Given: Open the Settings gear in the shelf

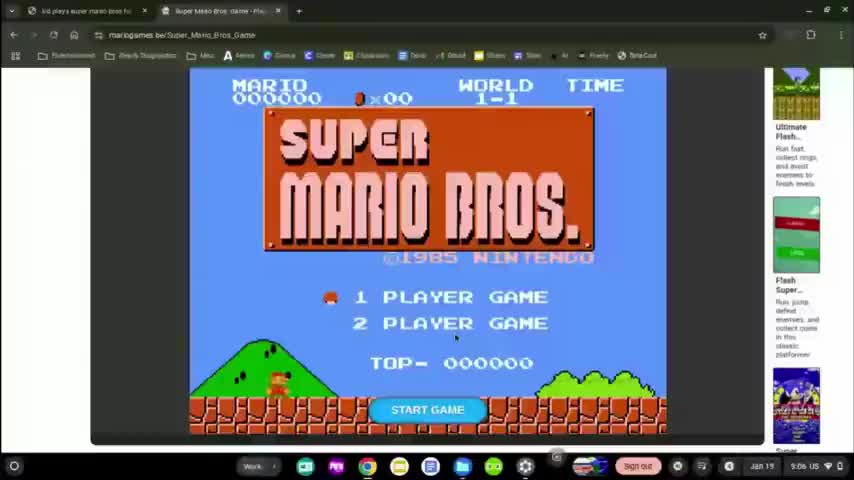Looking at the screenshot, I should click(x=526, y=466).
